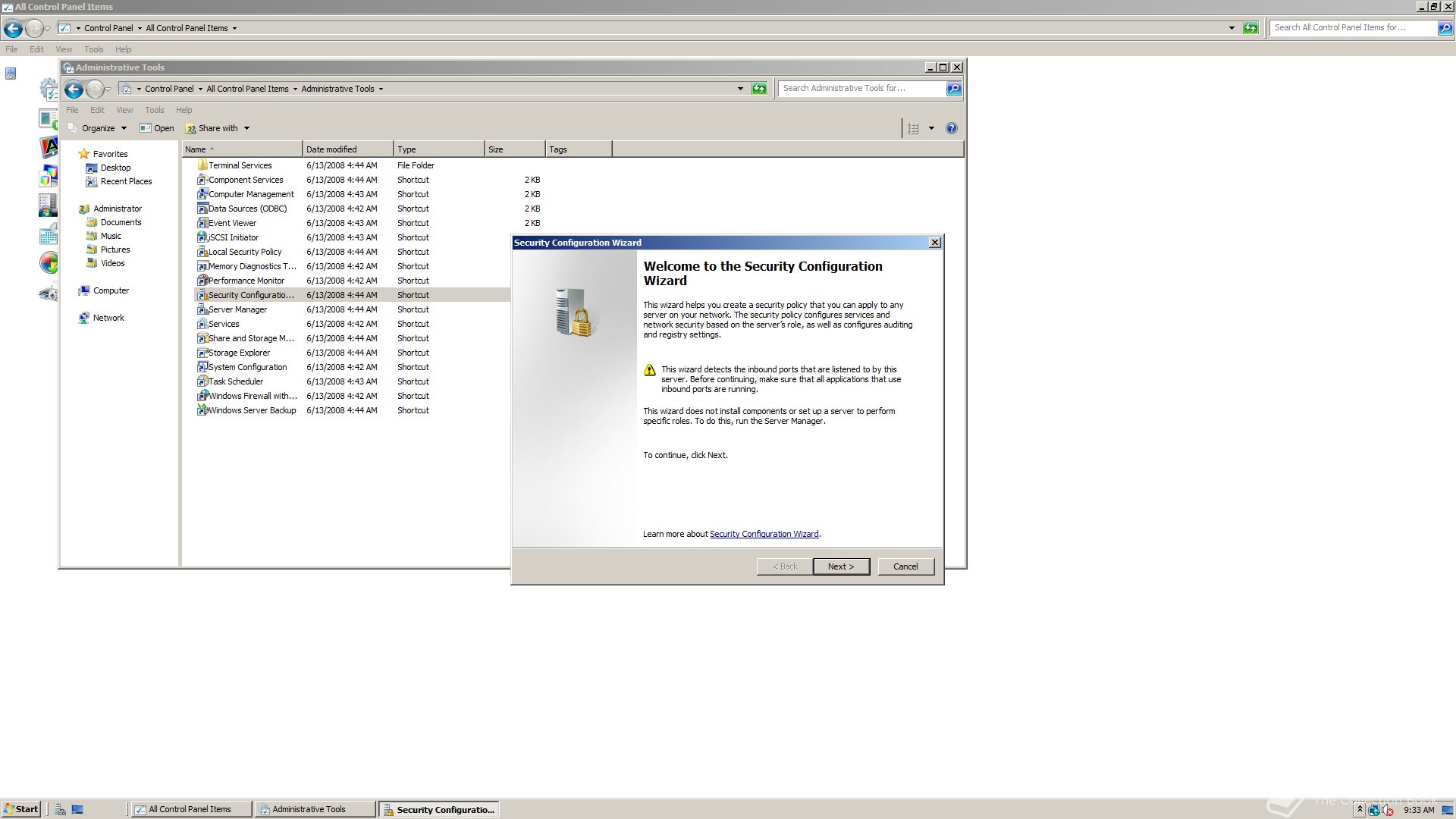1456x819 pixels.
Task: Open Administrative Tools help icon
Action: point(952,128)
